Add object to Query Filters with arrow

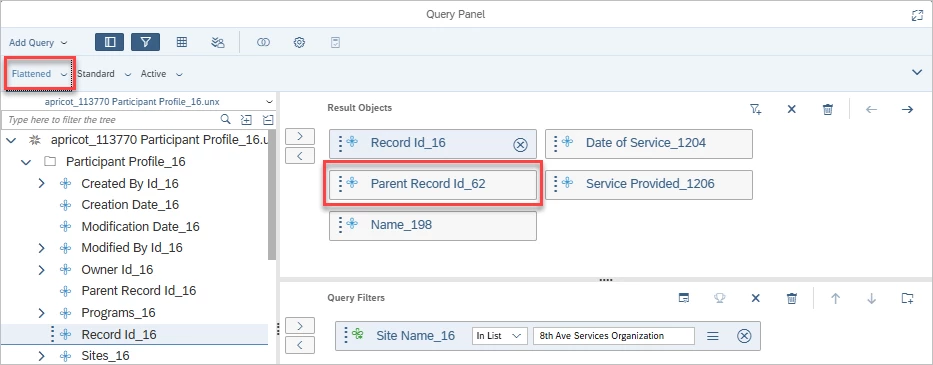[300, 325]
